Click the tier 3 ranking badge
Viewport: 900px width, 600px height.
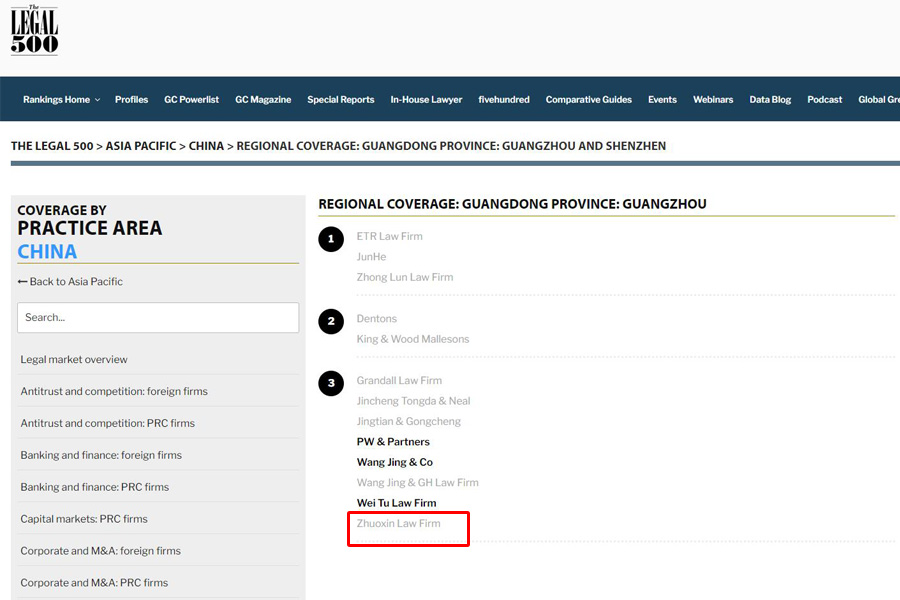click(x=331, y=383)
